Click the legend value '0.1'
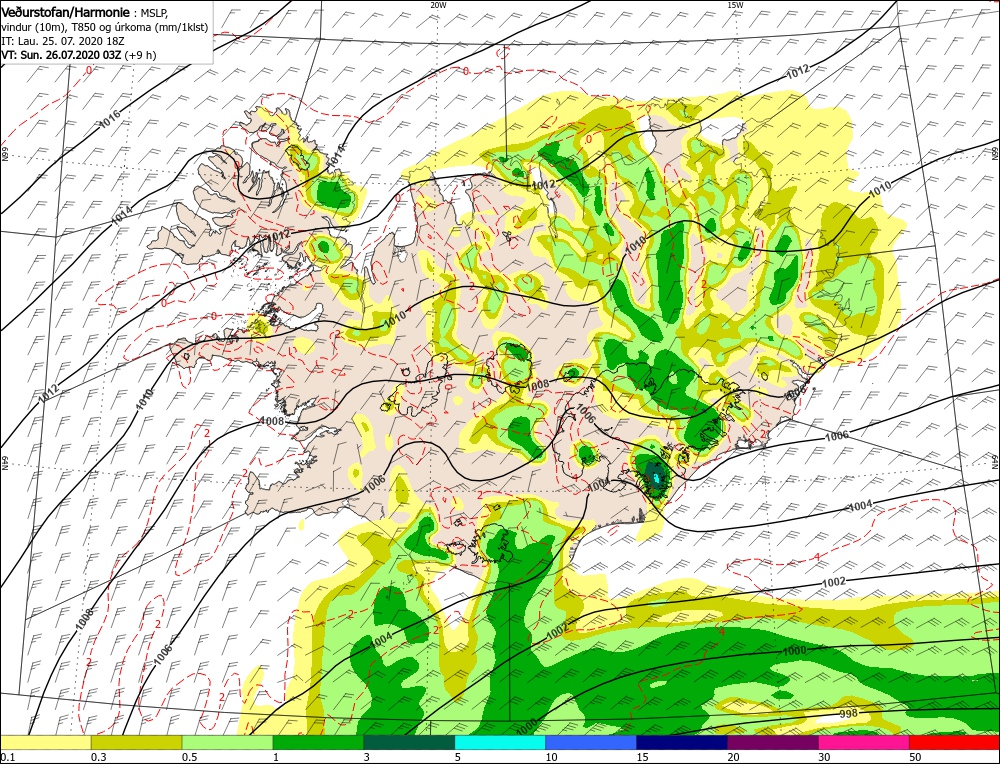 tap(7, 757)
